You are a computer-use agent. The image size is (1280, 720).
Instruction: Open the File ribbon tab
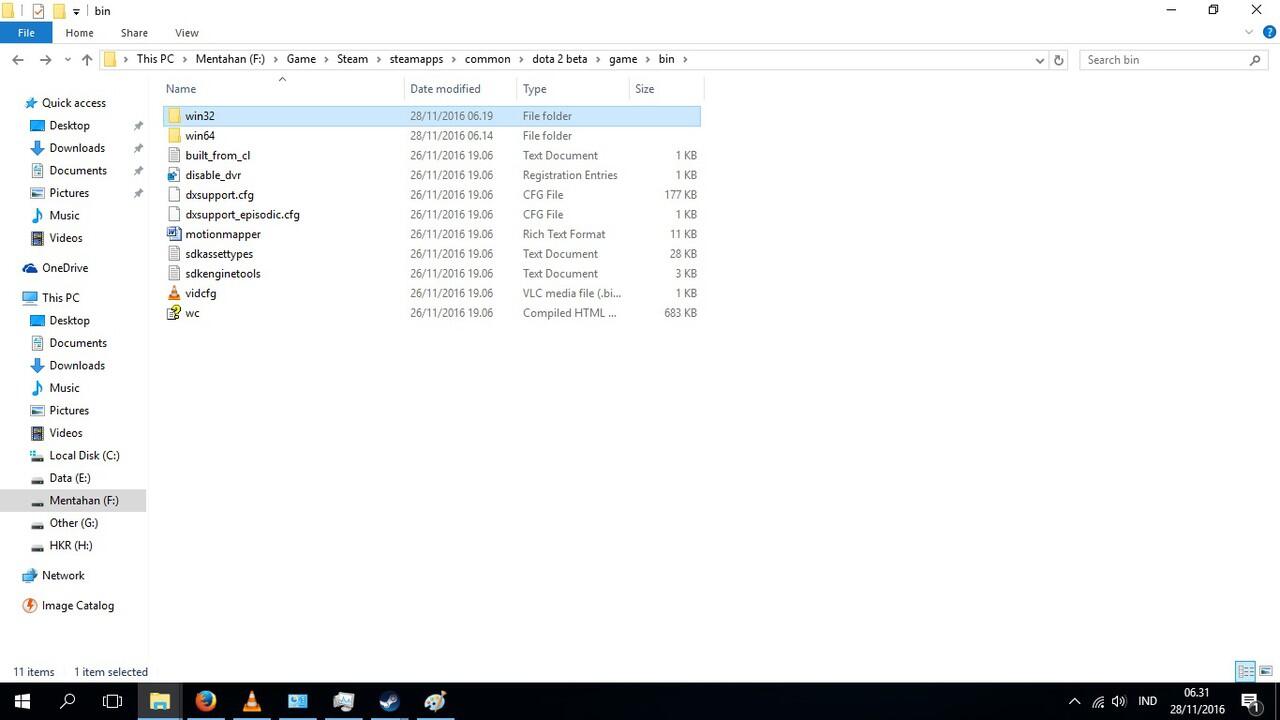[x=26, y=33]
